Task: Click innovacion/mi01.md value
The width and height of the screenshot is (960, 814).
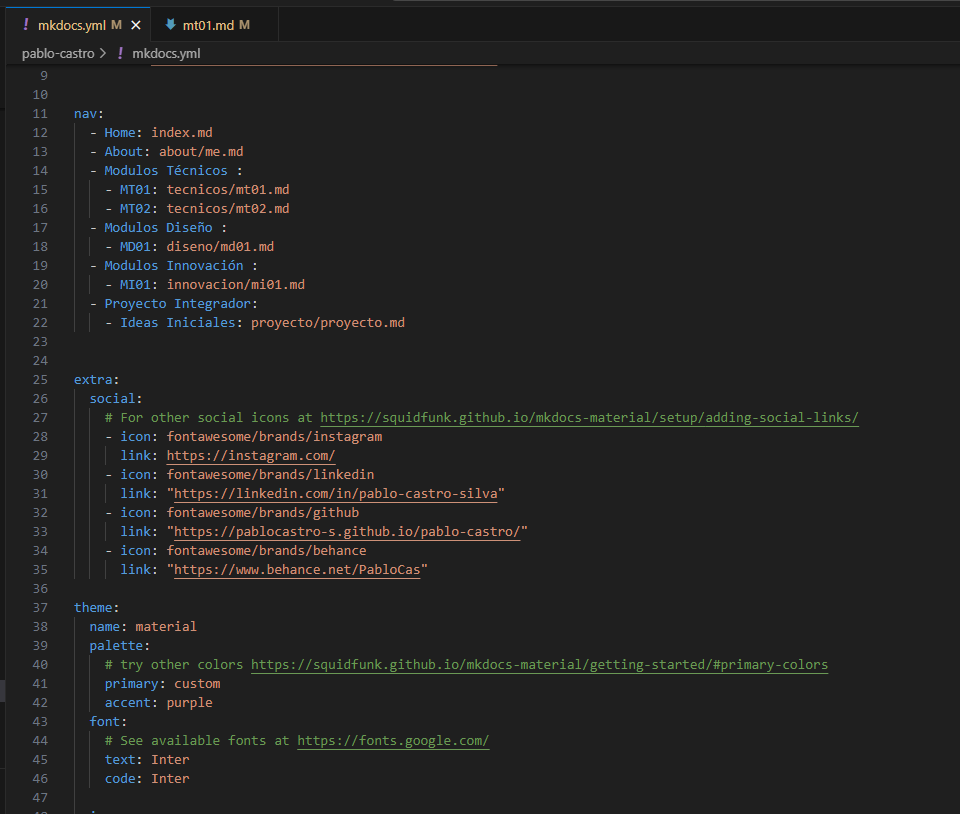Action: coord(236,285)
